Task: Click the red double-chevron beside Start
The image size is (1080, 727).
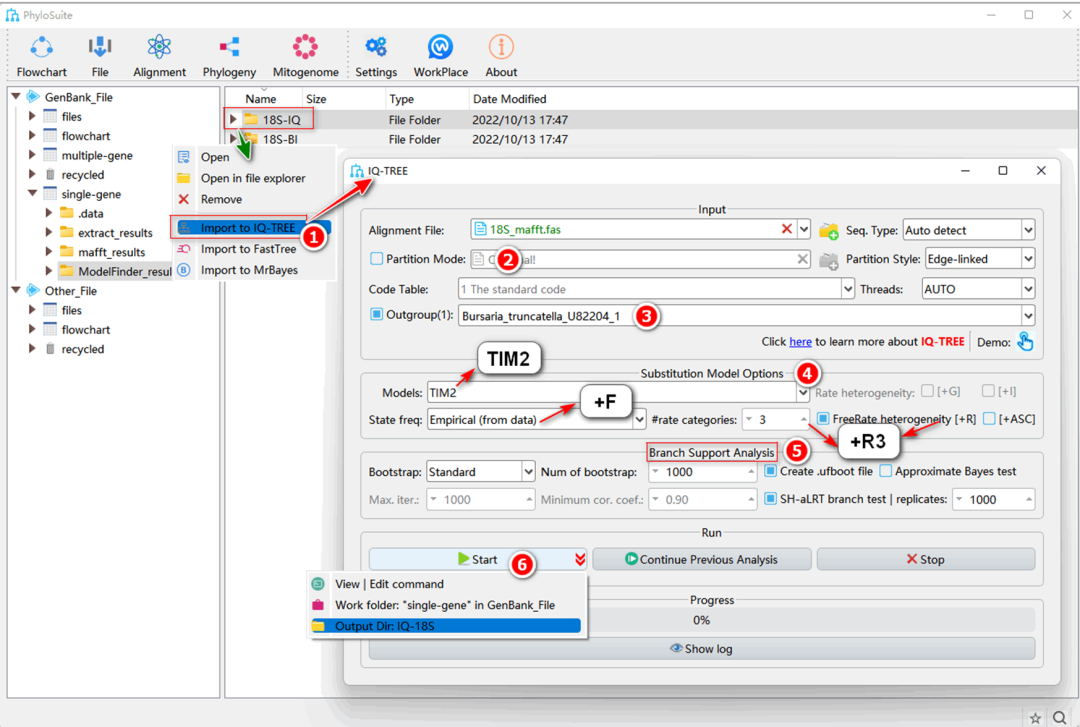Action: [580, 559]
